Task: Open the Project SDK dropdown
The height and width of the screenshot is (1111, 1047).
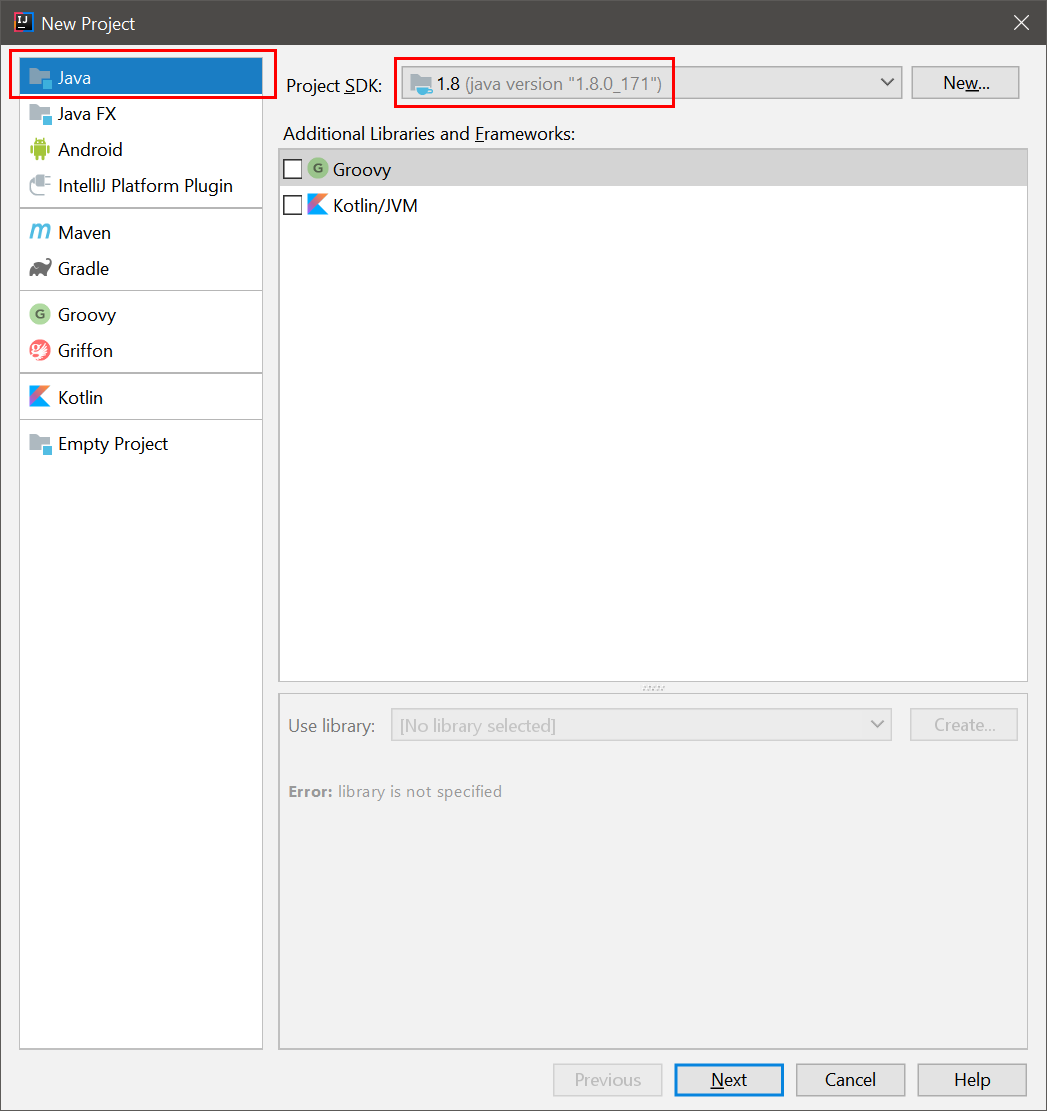Action: pyautogui.click(x=652, y=83)
